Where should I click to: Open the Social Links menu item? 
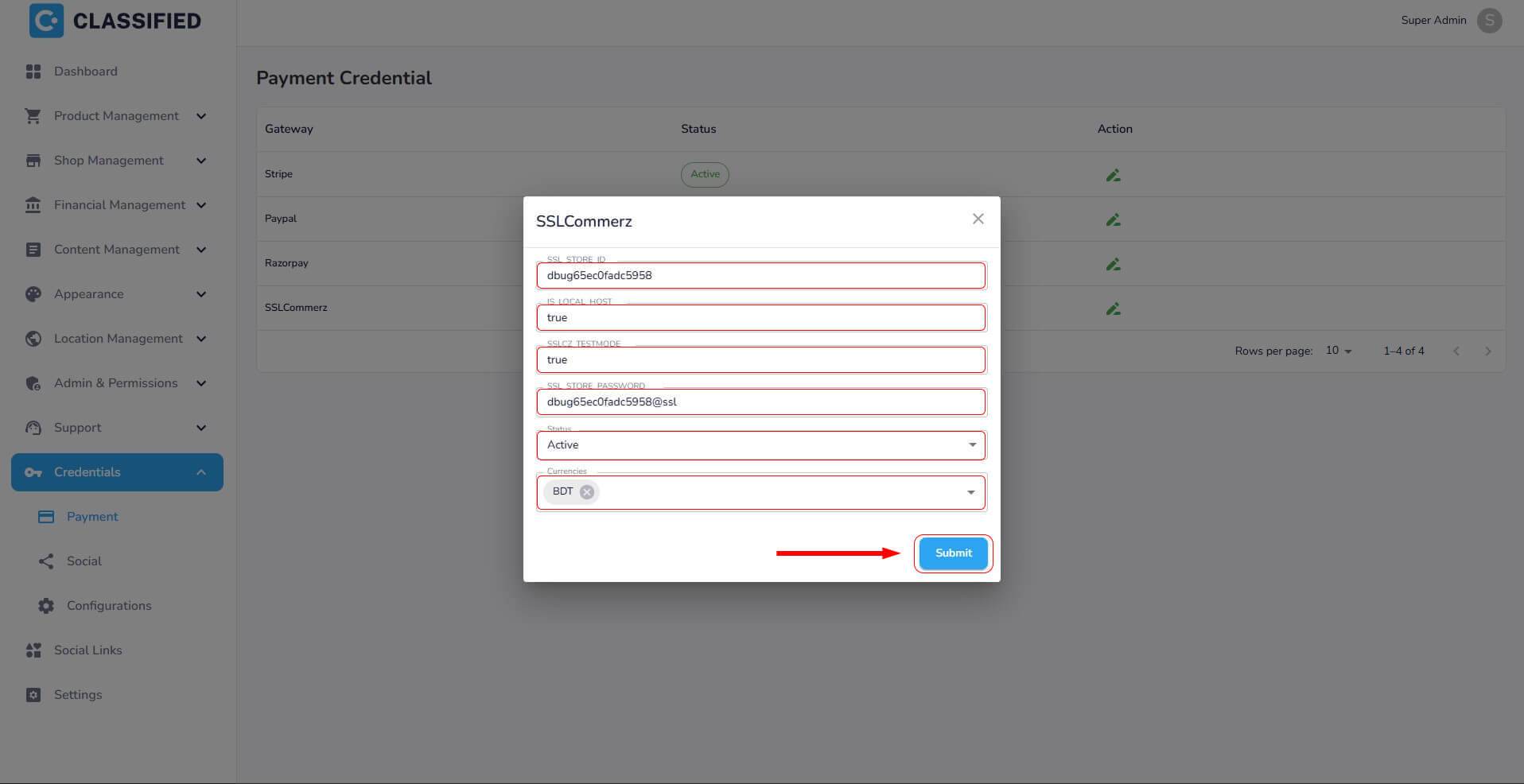[x=87, y=650]
